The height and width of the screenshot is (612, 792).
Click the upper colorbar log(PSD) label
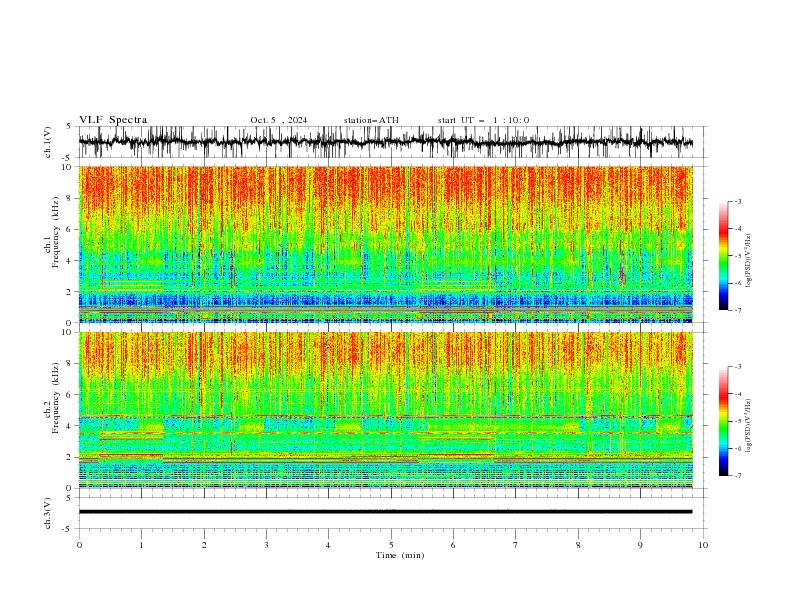[748, 261]
